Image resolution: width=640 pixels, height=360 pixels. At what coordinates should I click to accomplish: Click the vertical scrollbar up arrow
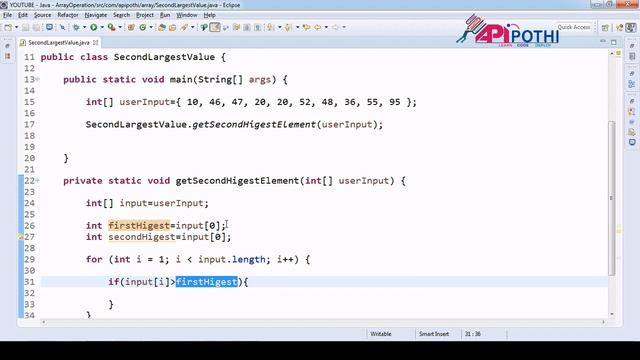pos(612,53)
